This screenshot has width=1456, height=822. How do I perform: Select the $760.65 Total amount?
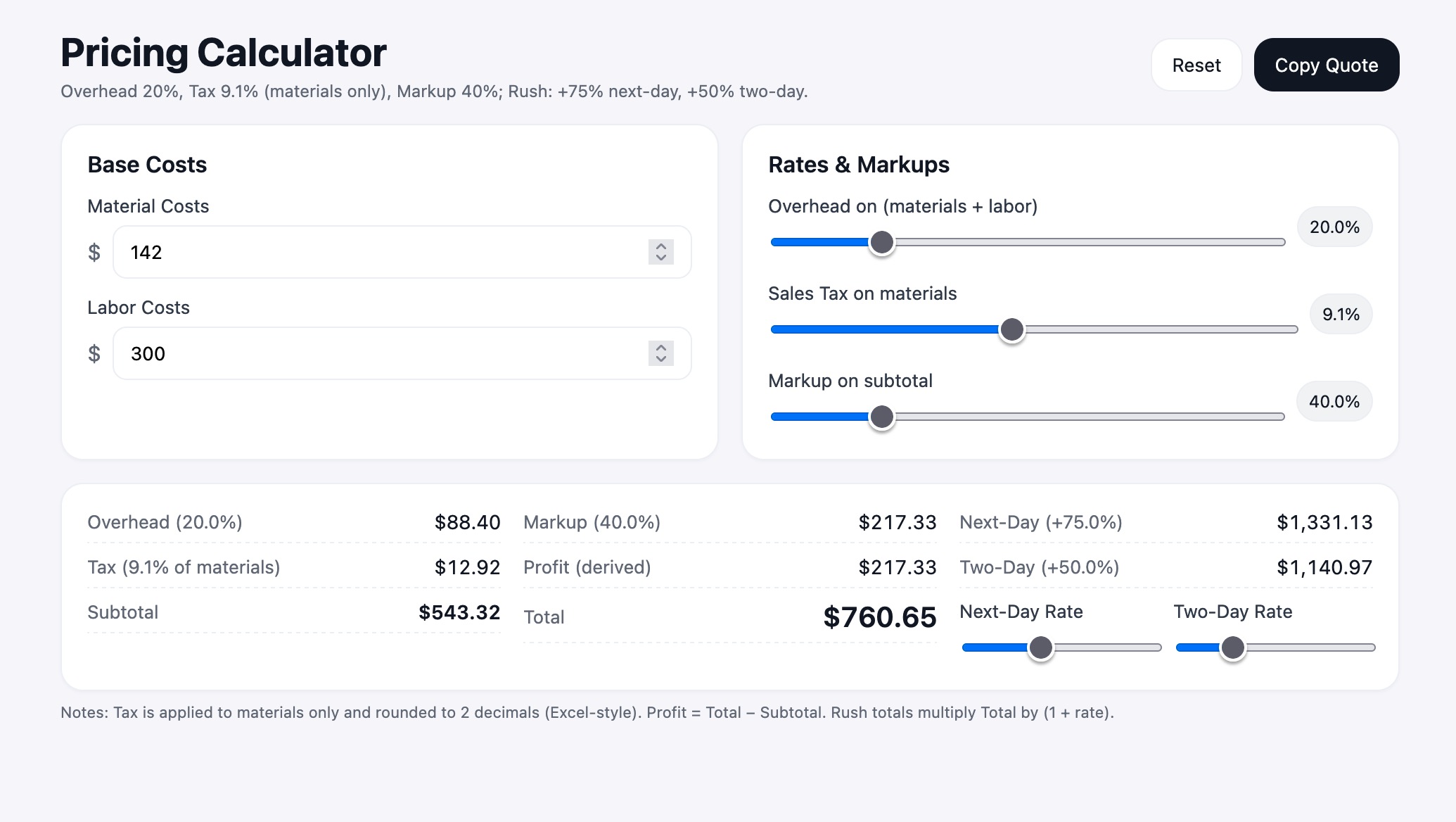click(879, 617)
